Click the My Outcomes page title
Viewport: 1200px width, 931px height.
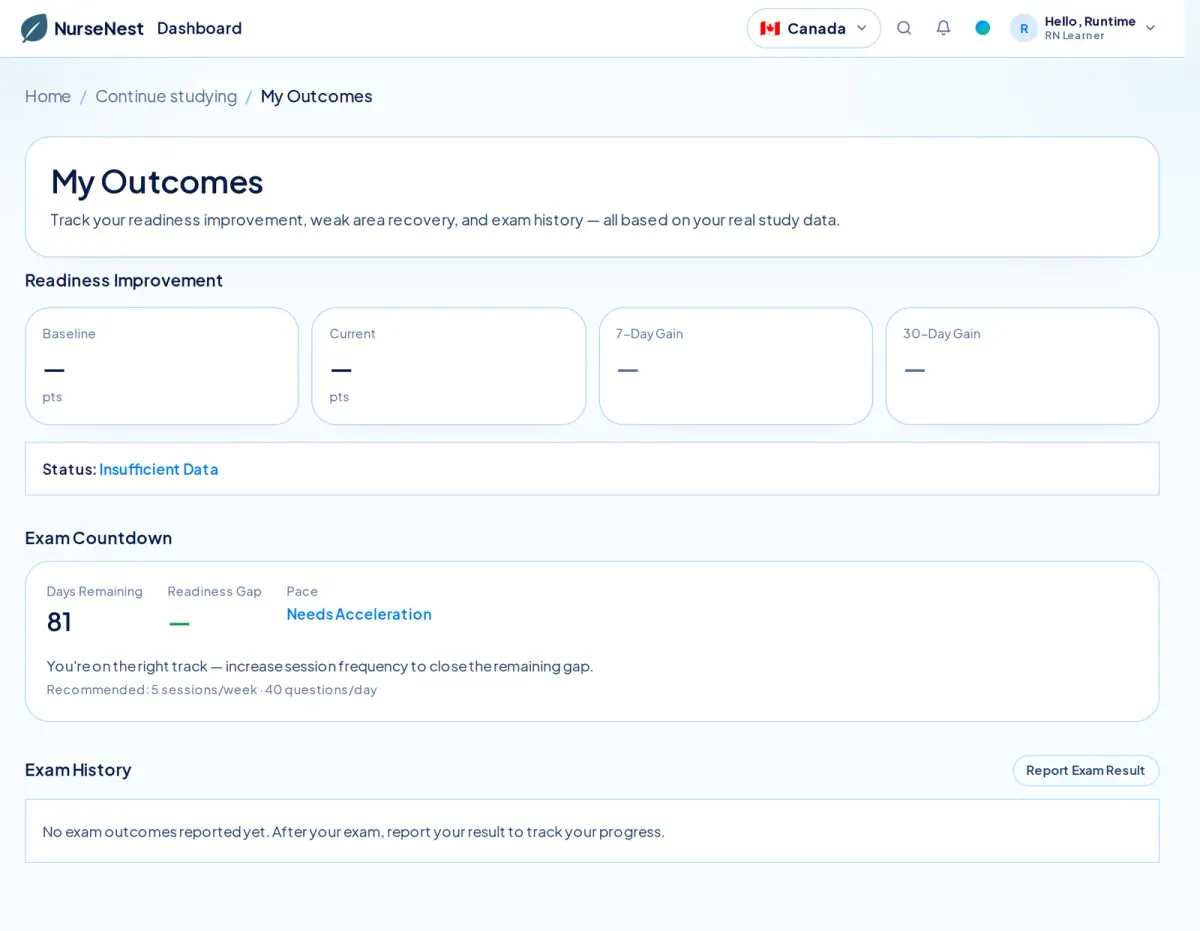[x=157, y=181]
